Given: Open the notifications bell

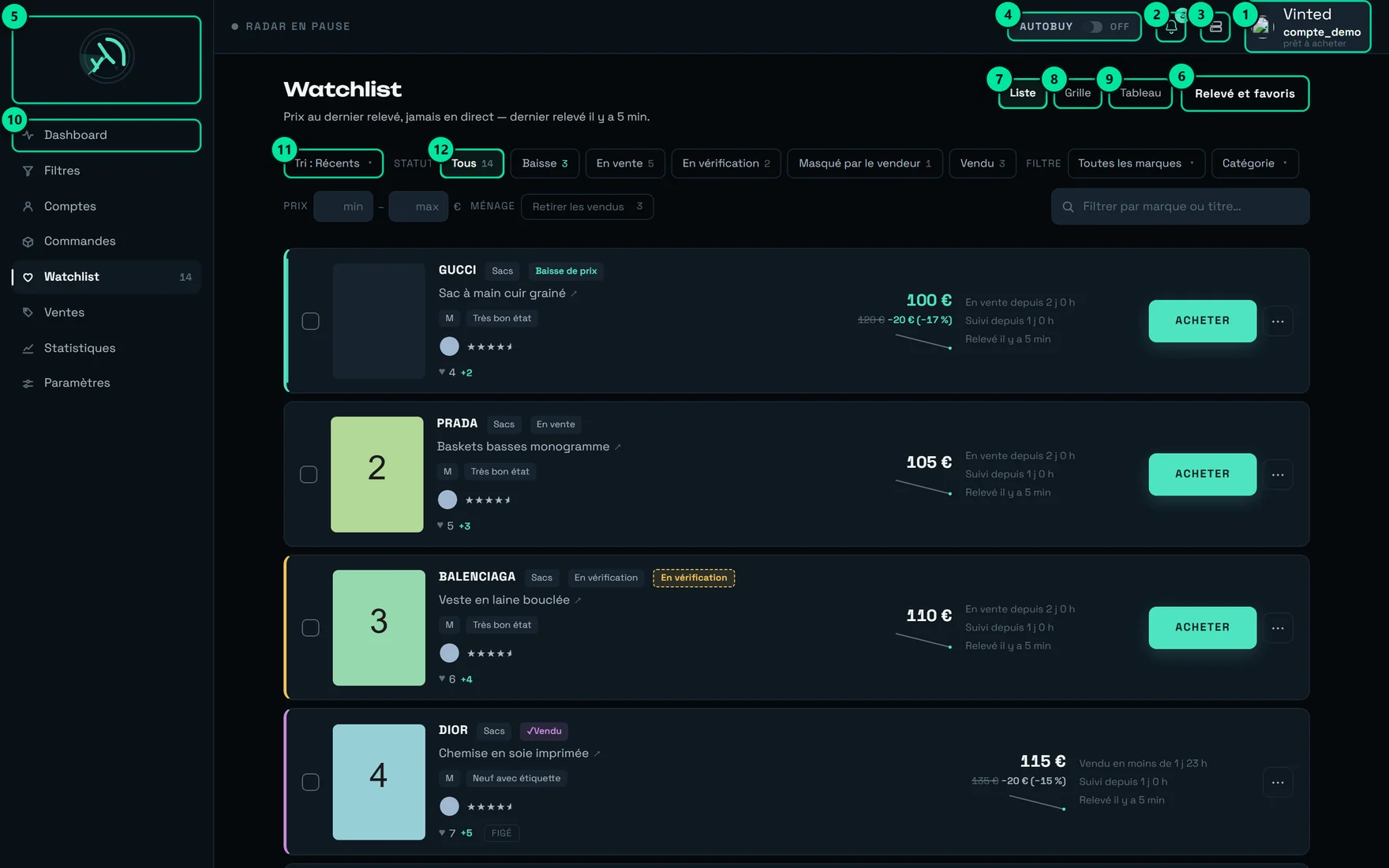Looking at the screenshot, I should [1171, 27].
